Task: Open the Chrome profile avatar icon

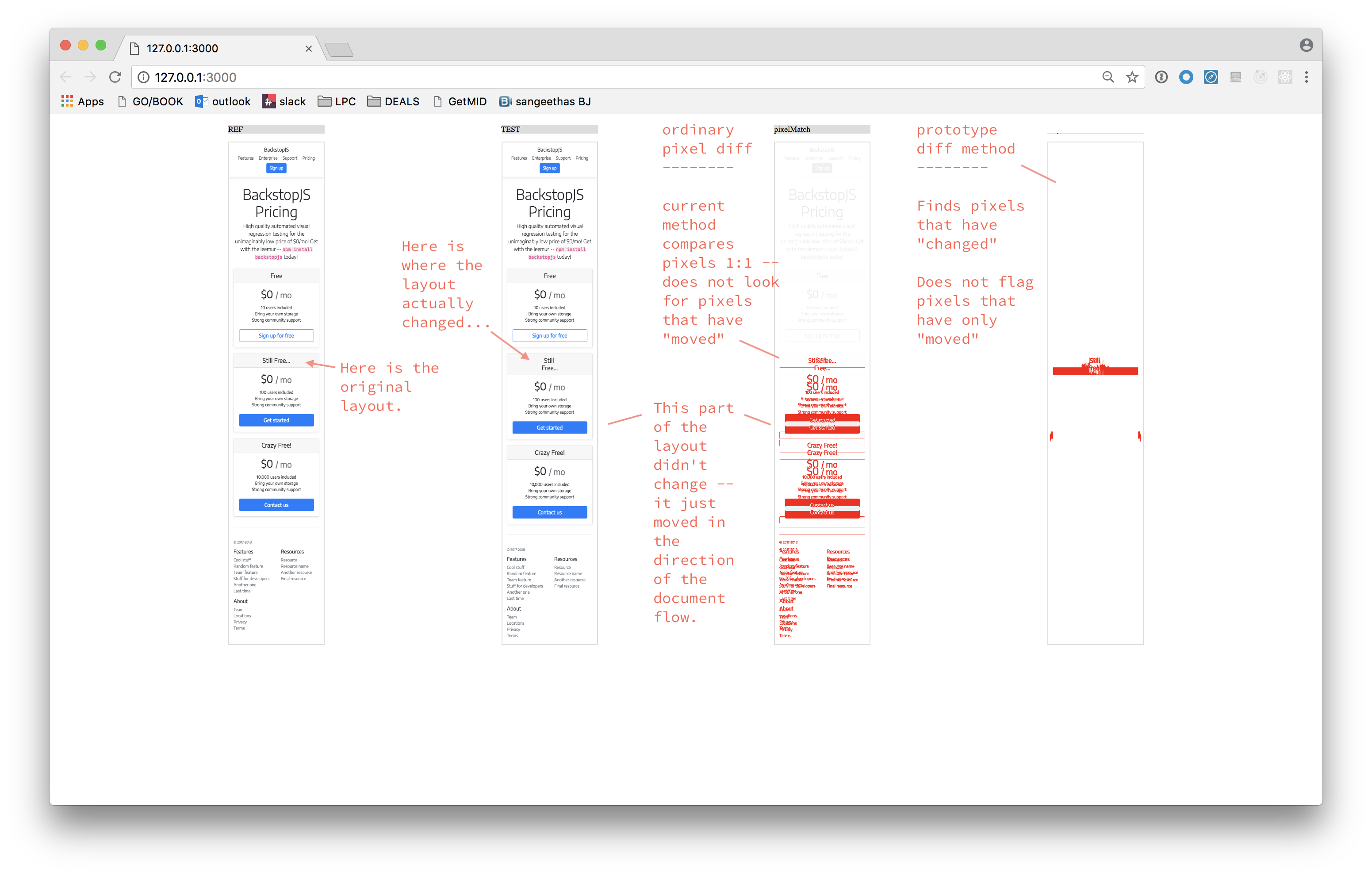Action: coord(1307,45)
